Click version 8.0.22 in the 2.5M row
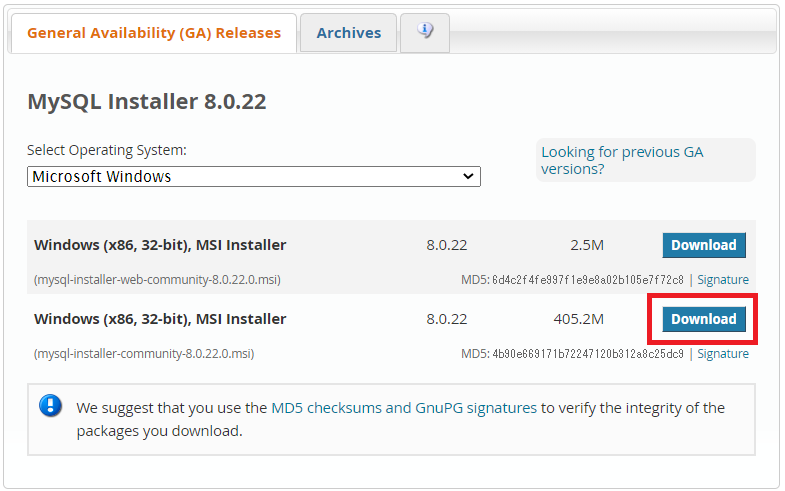Screen dimensions: 785x491 pos(447,245)
